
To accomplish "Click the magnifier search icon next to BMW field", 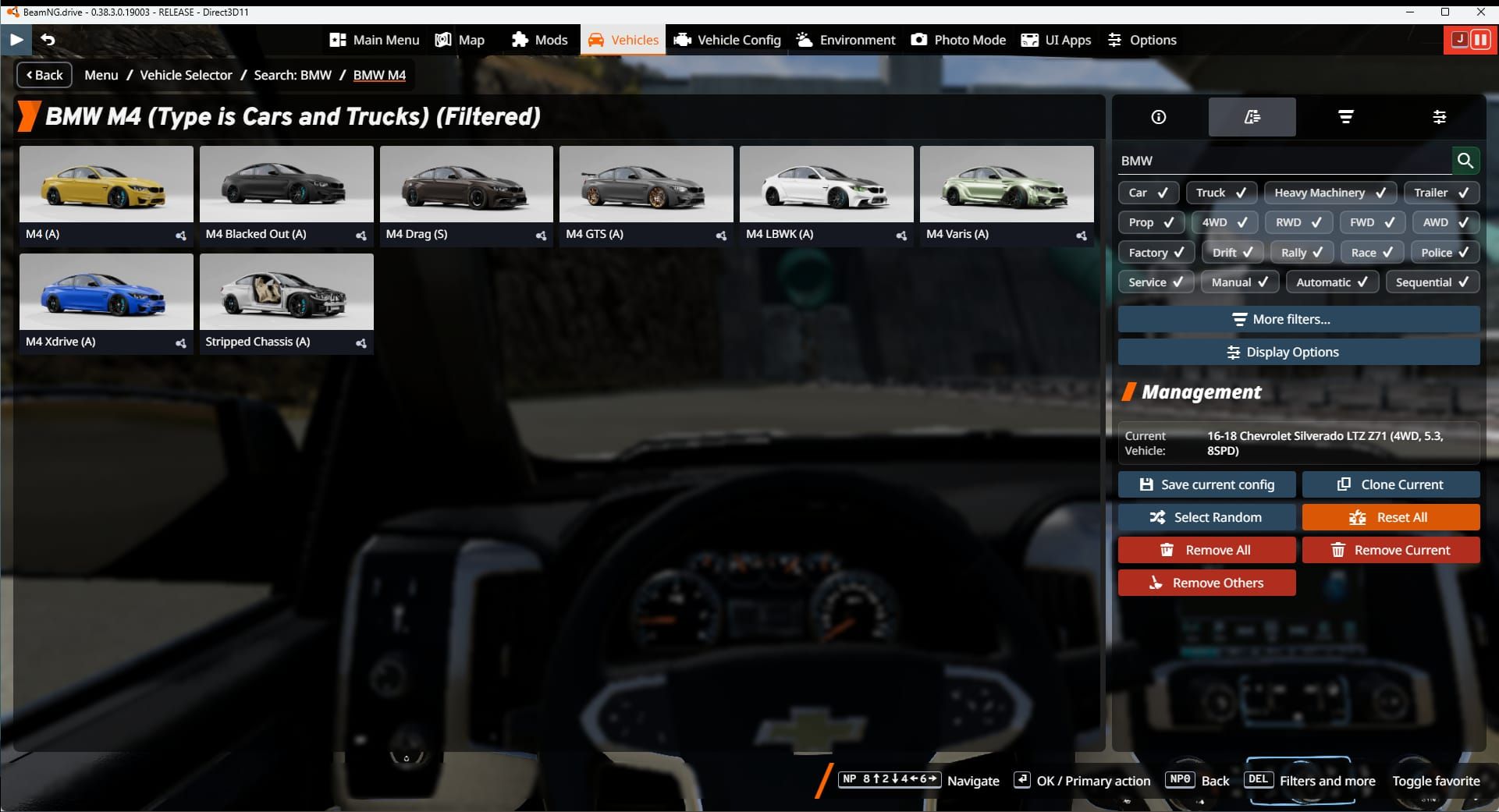I will pyautogui.click(x=1466, y=161).
